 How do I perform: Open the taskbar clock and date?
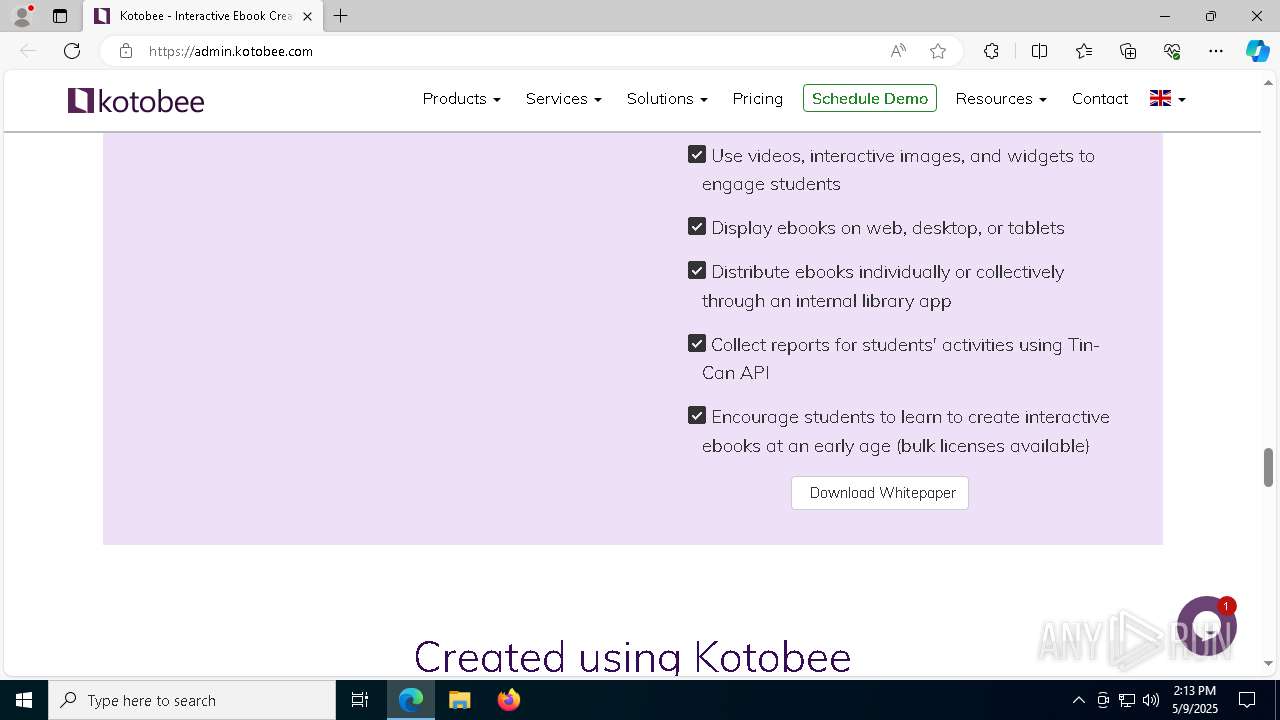point(1194,700)
